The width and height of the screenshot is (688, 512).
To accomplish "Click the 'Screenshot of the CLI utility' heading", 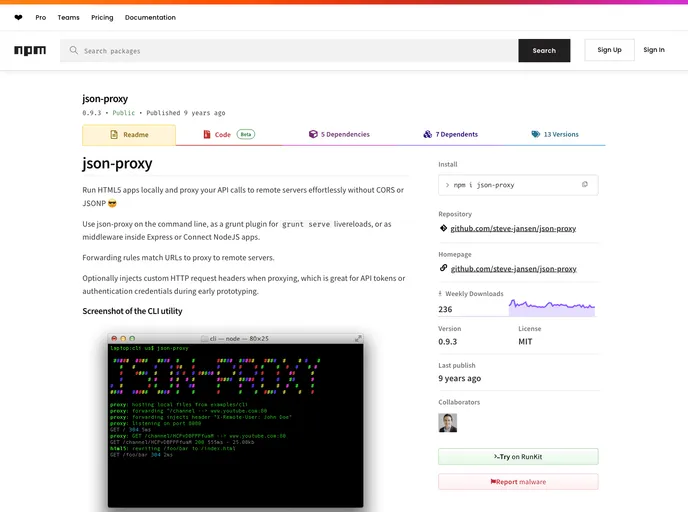I will (x=132, y=311).
